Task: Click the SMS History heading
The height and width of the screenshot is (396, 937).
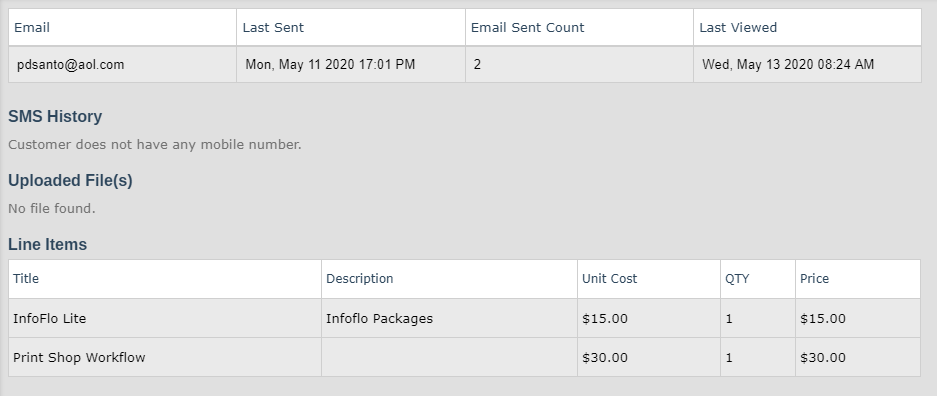Action: [x=55, y=116]
